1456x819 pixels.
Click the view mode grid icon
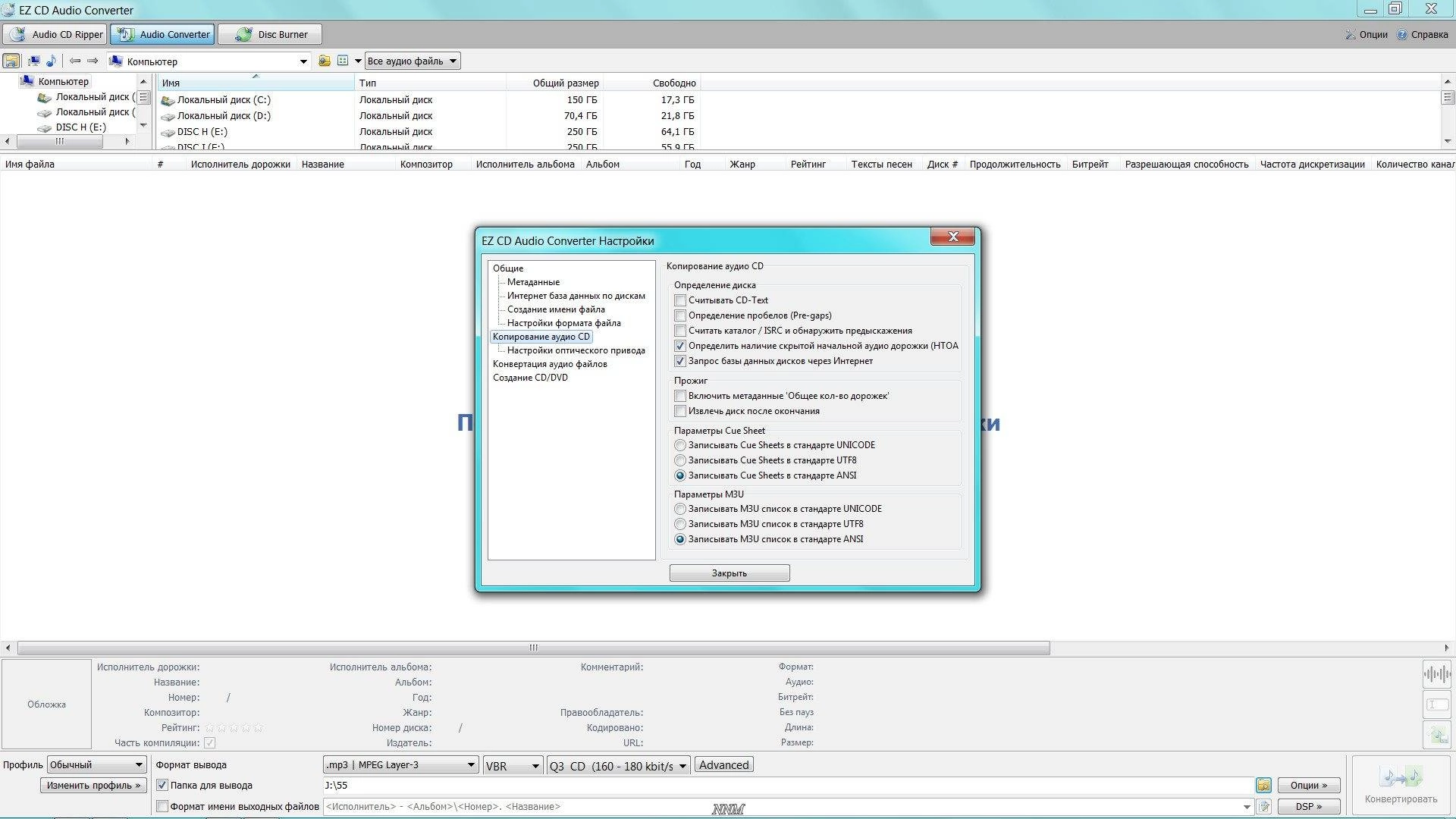click(x=343, y=61)
